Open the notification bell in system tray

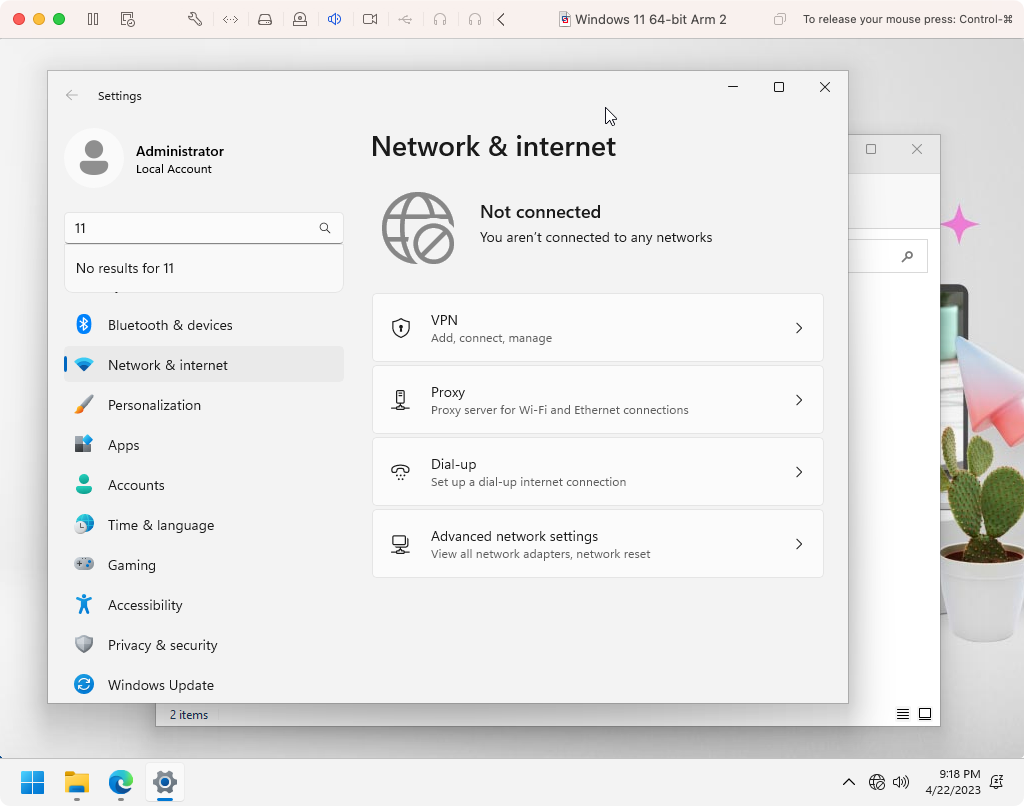click(x=997, y=782)
